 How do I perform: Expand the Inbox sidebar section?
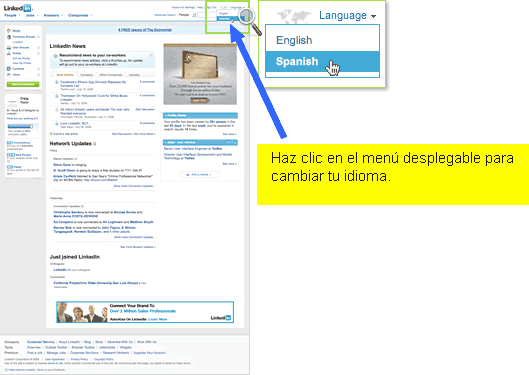click(38, 75)
